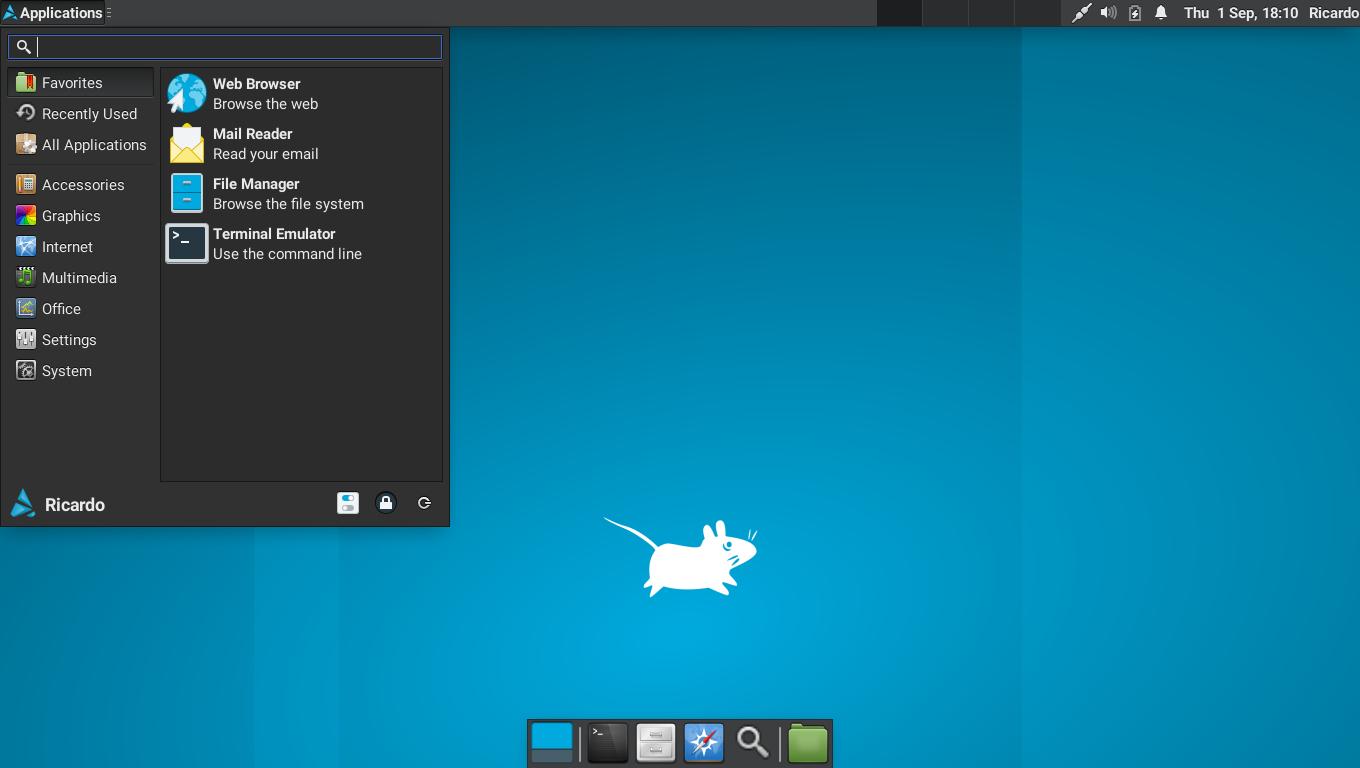Open the Accessories category
The width and height of the screenshot is (1360, 768).
point(80,185)
